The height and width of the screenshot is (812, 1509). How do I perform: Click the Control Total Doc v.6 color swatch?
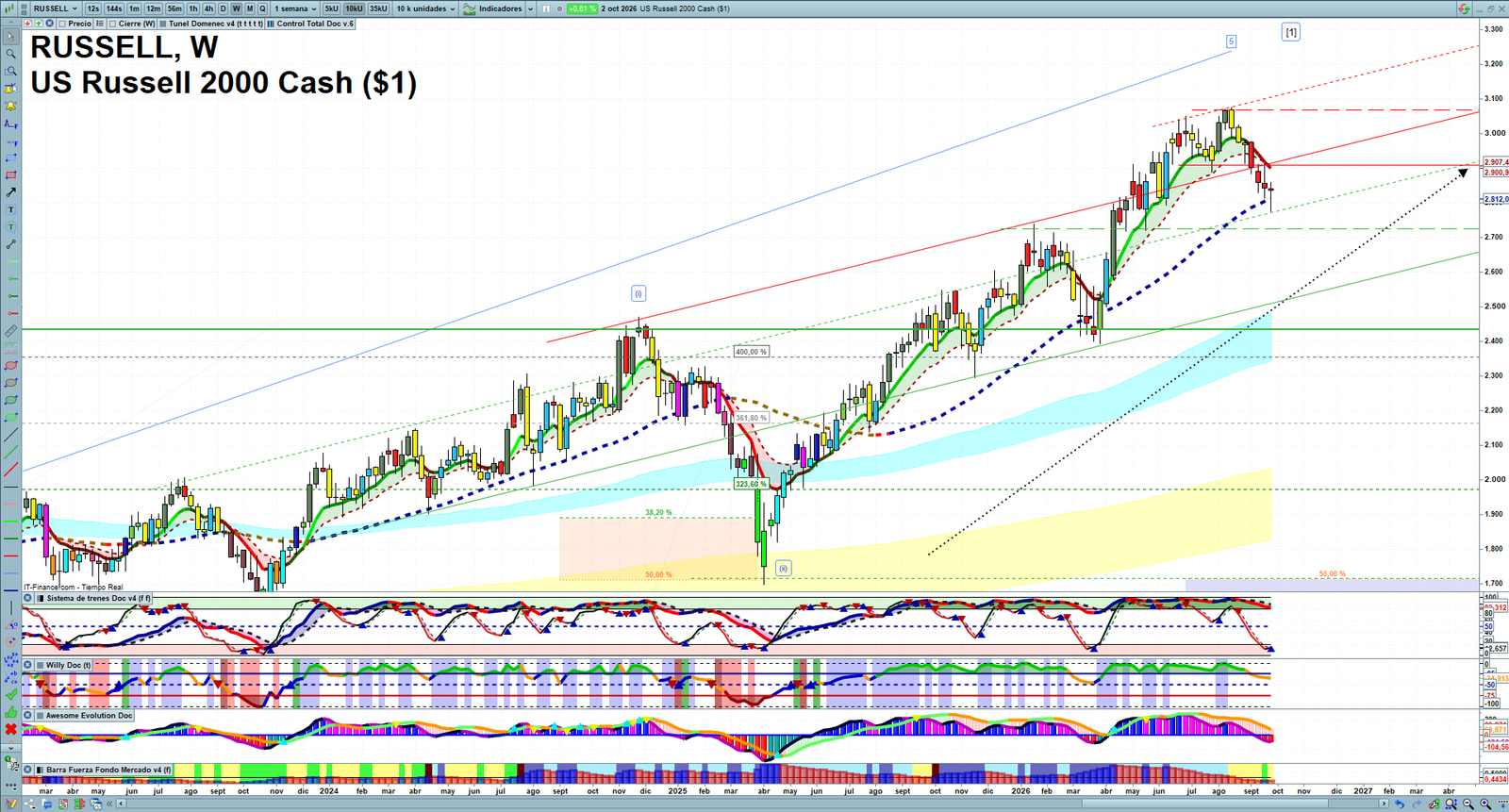pos(272,24)
